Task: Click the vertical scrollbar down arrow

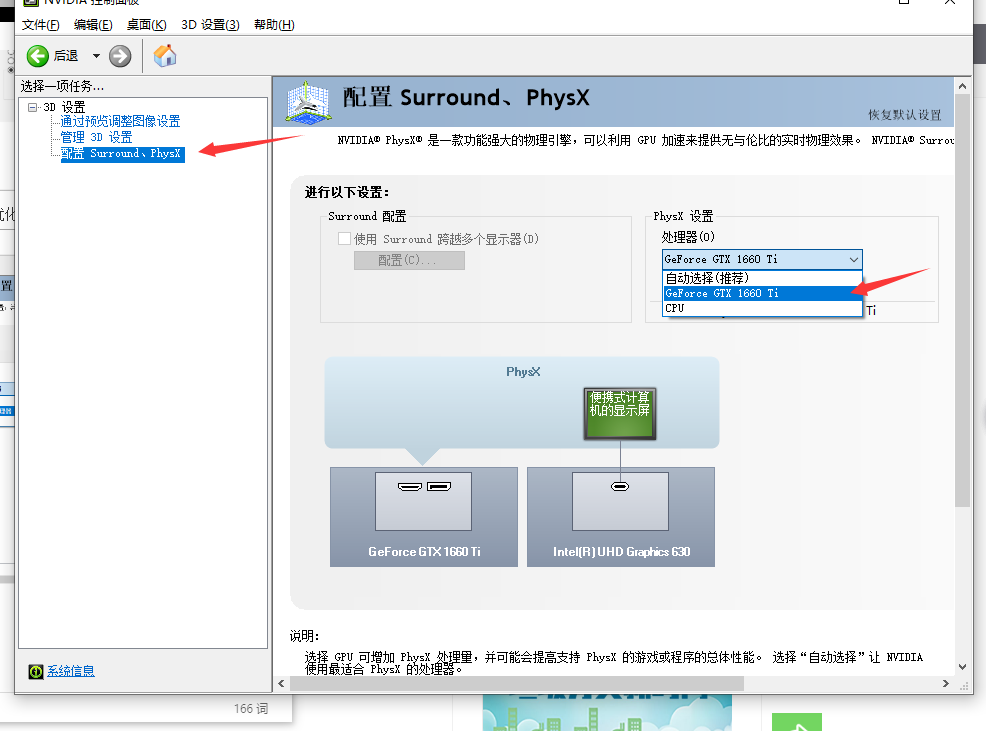Action: [x=962, y=667]
